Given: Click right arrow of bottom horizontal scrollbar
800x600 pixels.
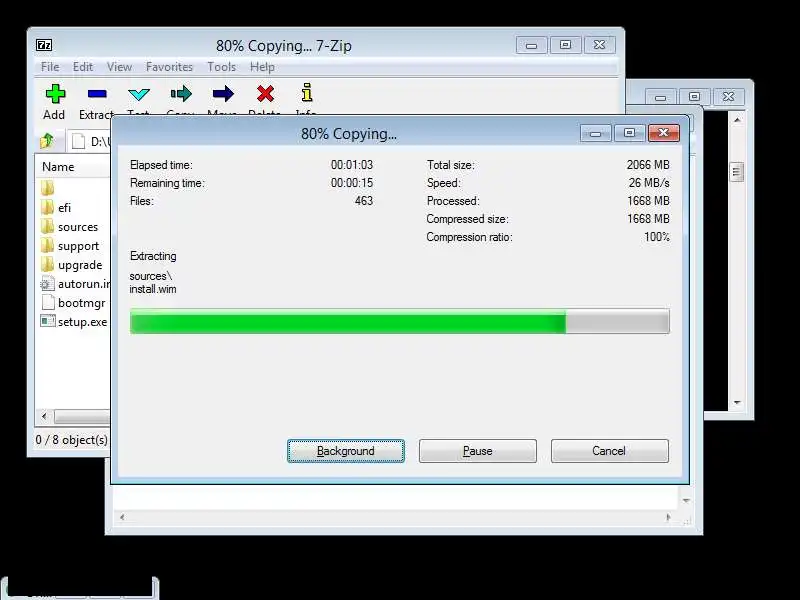Looking at the screenshot, I should (x=668, y=517).
